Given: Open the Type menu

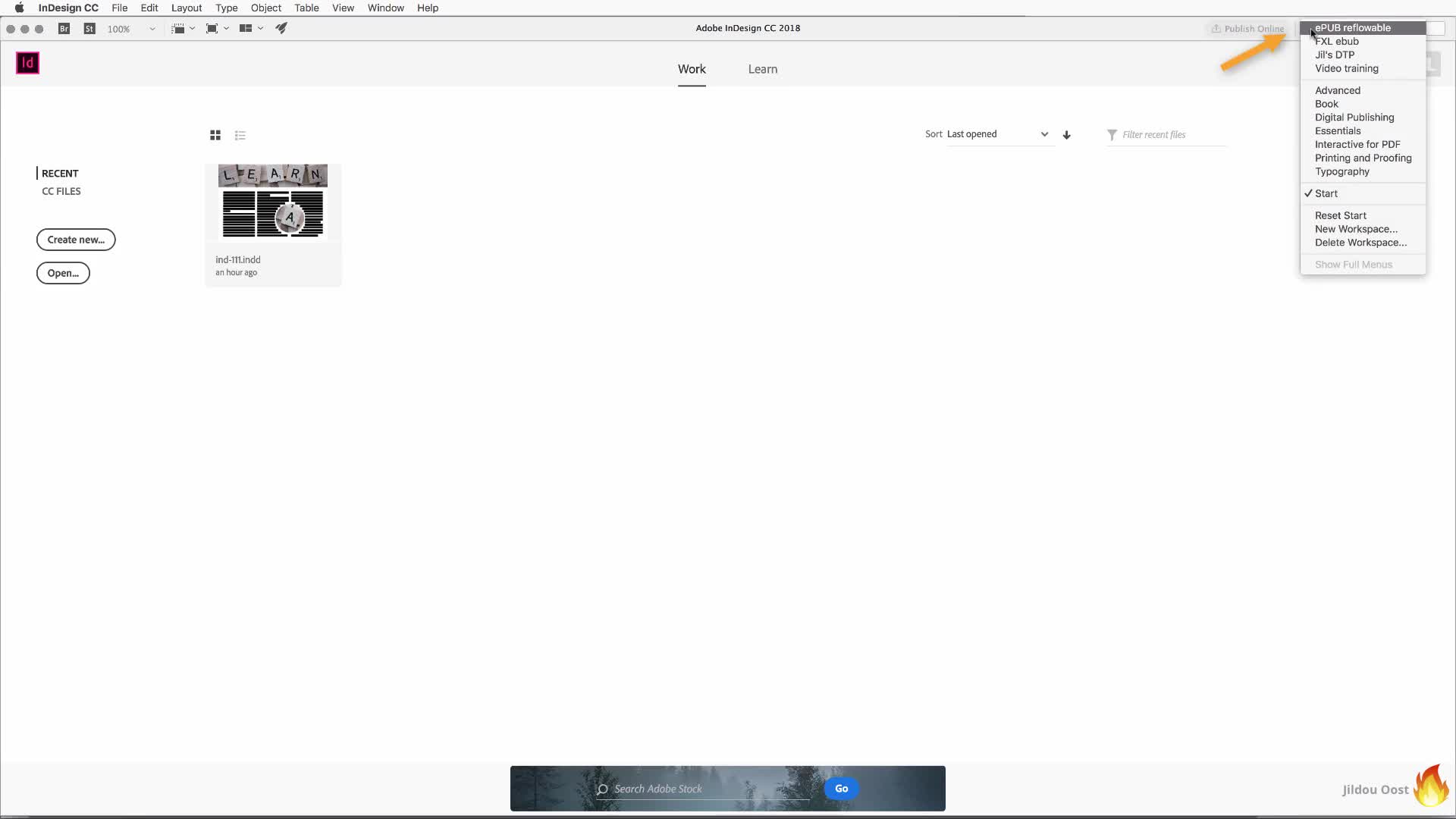Looking at the screenshot, I should [x=226, y=8].
